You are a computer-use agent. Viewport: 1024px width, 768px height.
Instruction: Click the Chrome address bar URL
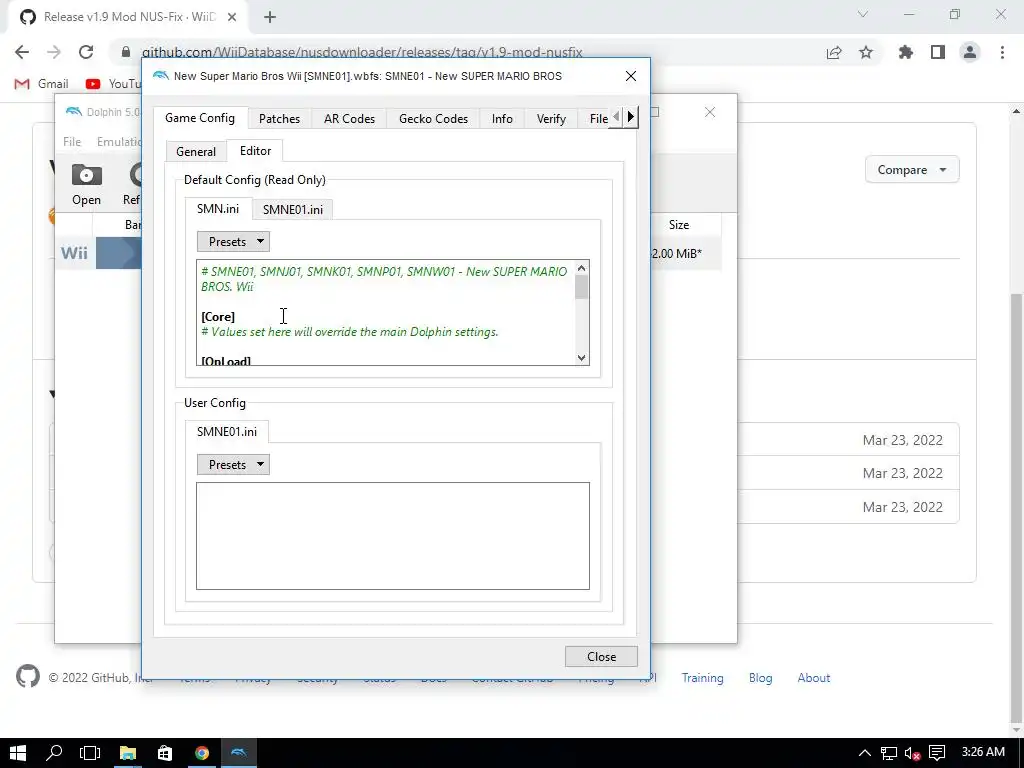362,52
